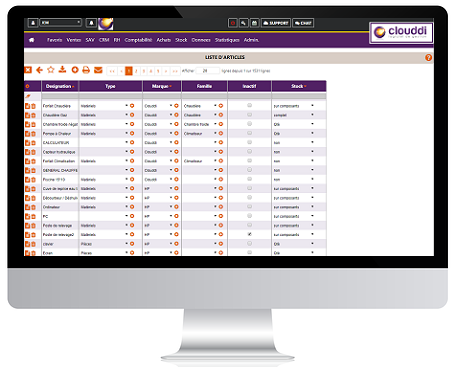
Task: Open the Comptabilité menu
Action: [138, 40]
